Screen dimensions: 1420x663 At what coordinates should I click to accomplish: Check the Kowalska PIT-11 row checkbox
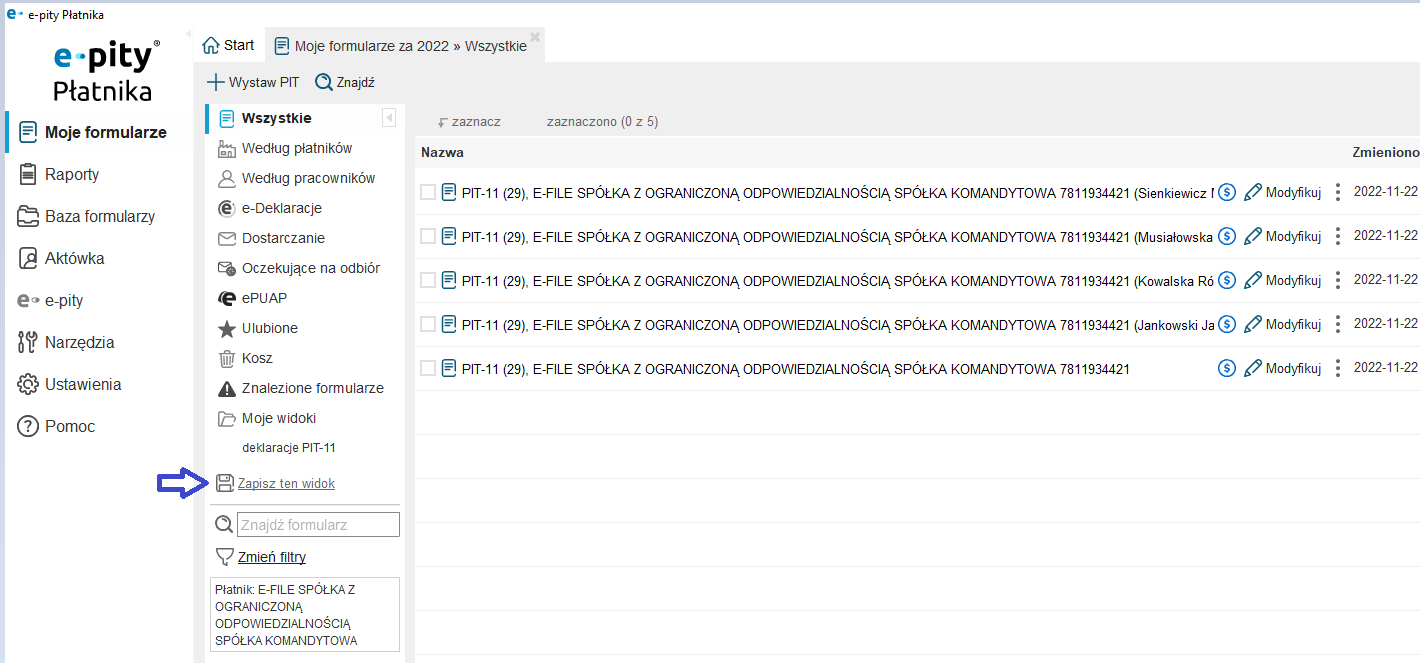click(x=428, y=280)
